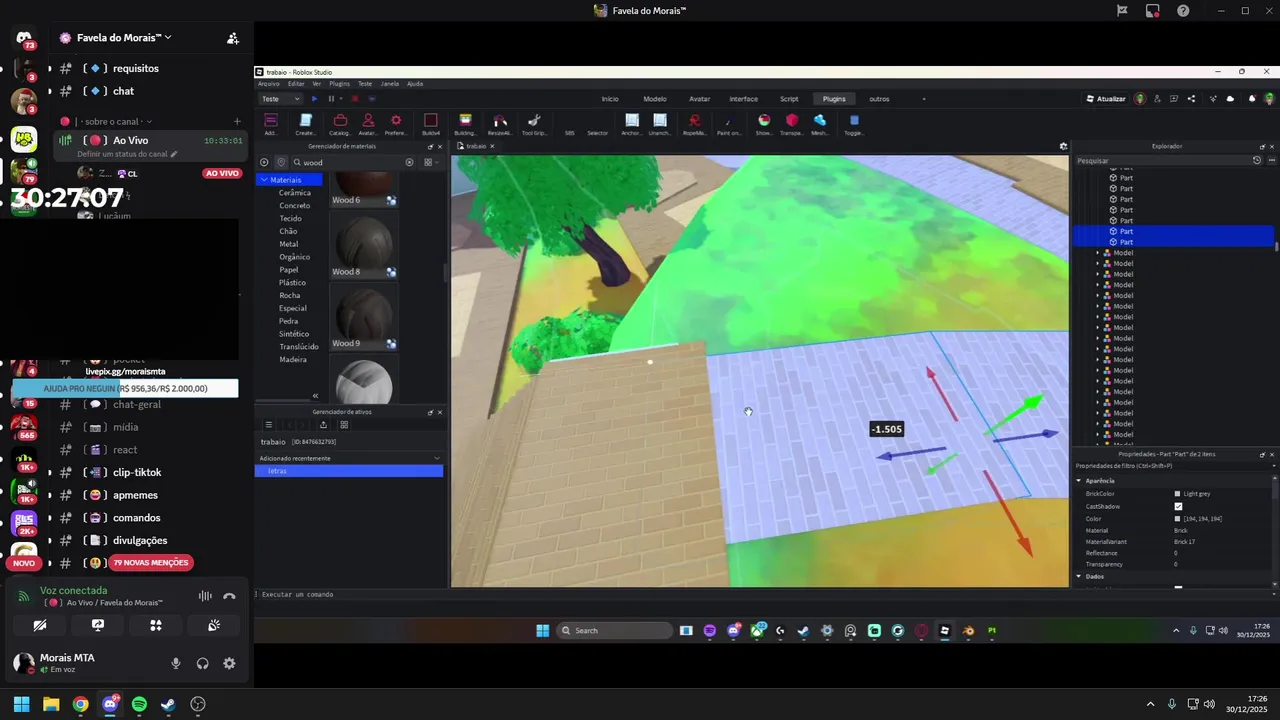Open the Plugins menu in menu bar

[x=339, y=84]
